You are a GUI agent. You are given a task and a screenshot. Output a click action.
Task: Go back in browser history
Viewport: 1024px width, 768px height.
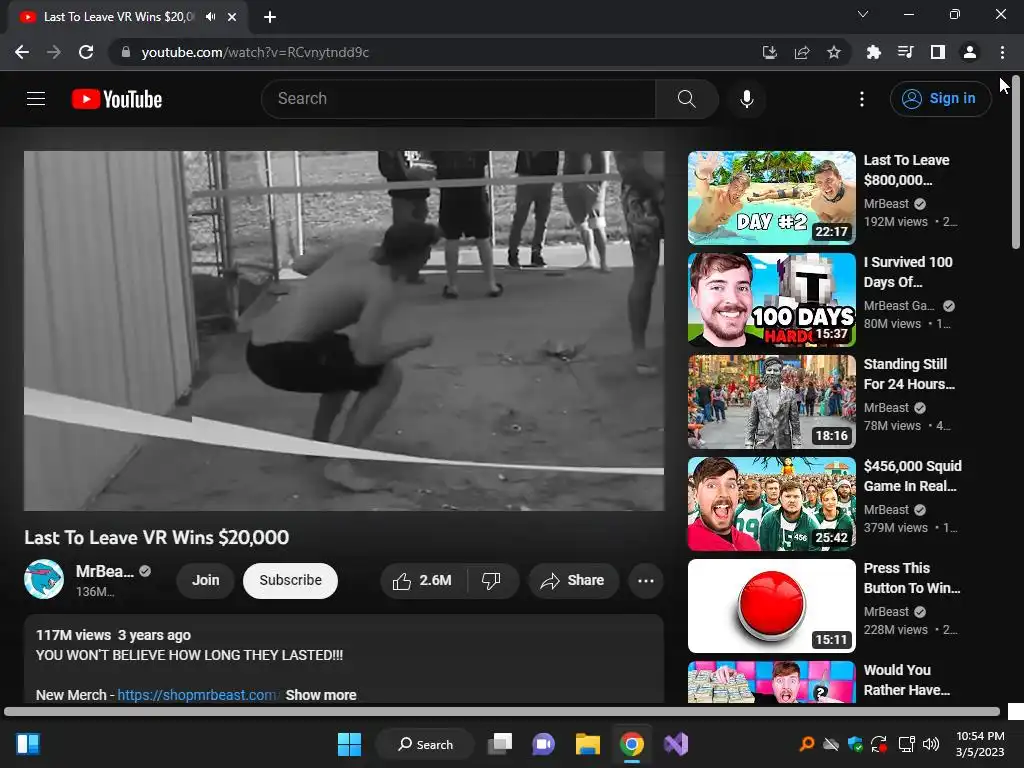click(x=22, y=52)
